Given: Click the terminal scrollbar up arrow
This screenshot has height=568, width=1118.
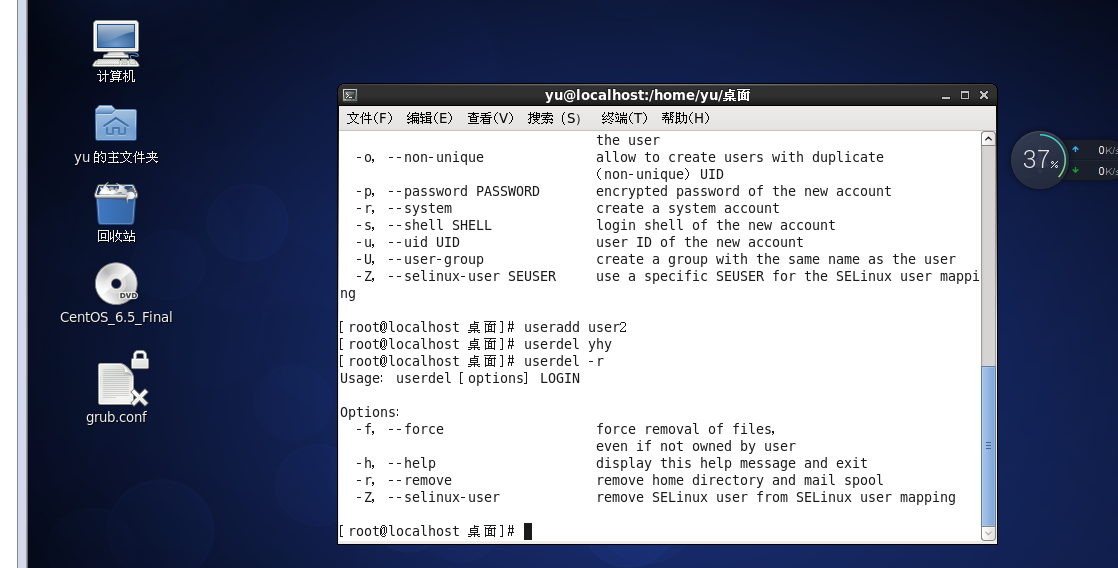Looking at the screenshot, I should (988, 139).
